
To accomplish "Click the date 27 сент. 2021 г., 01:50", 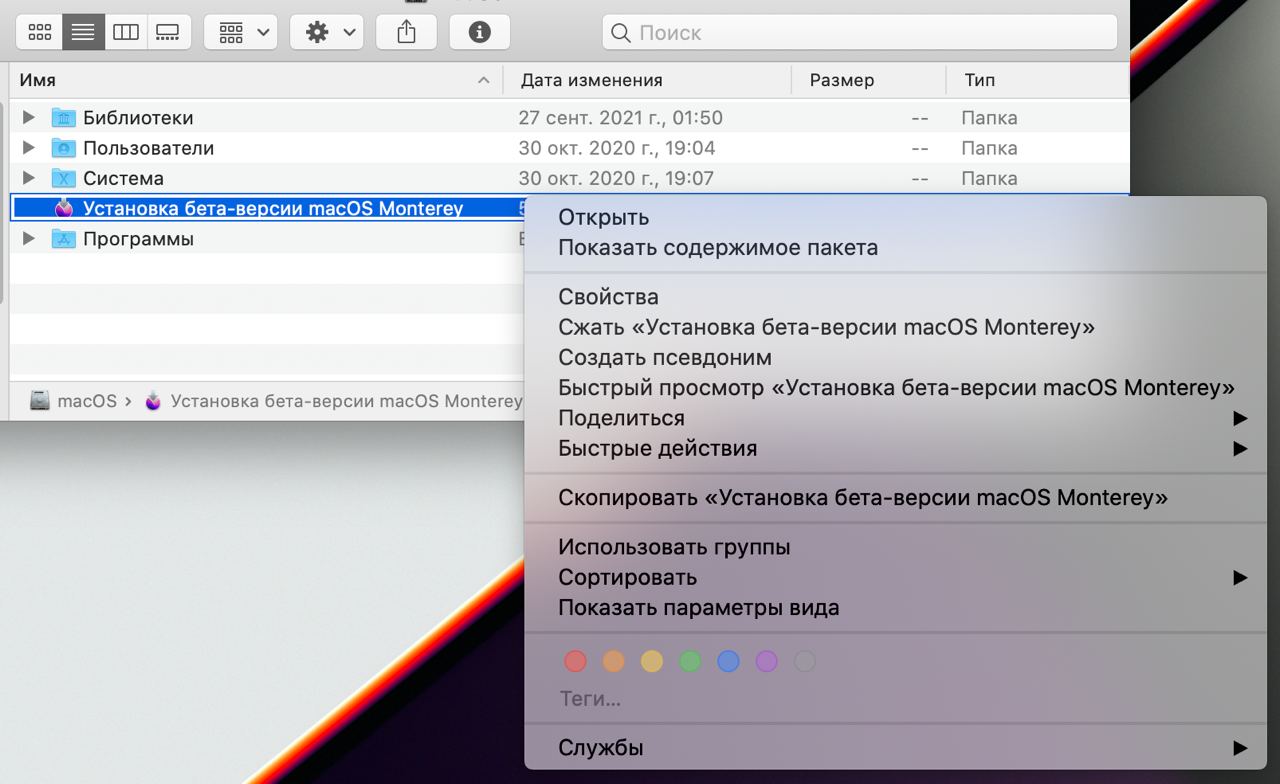I will [620, 118].
